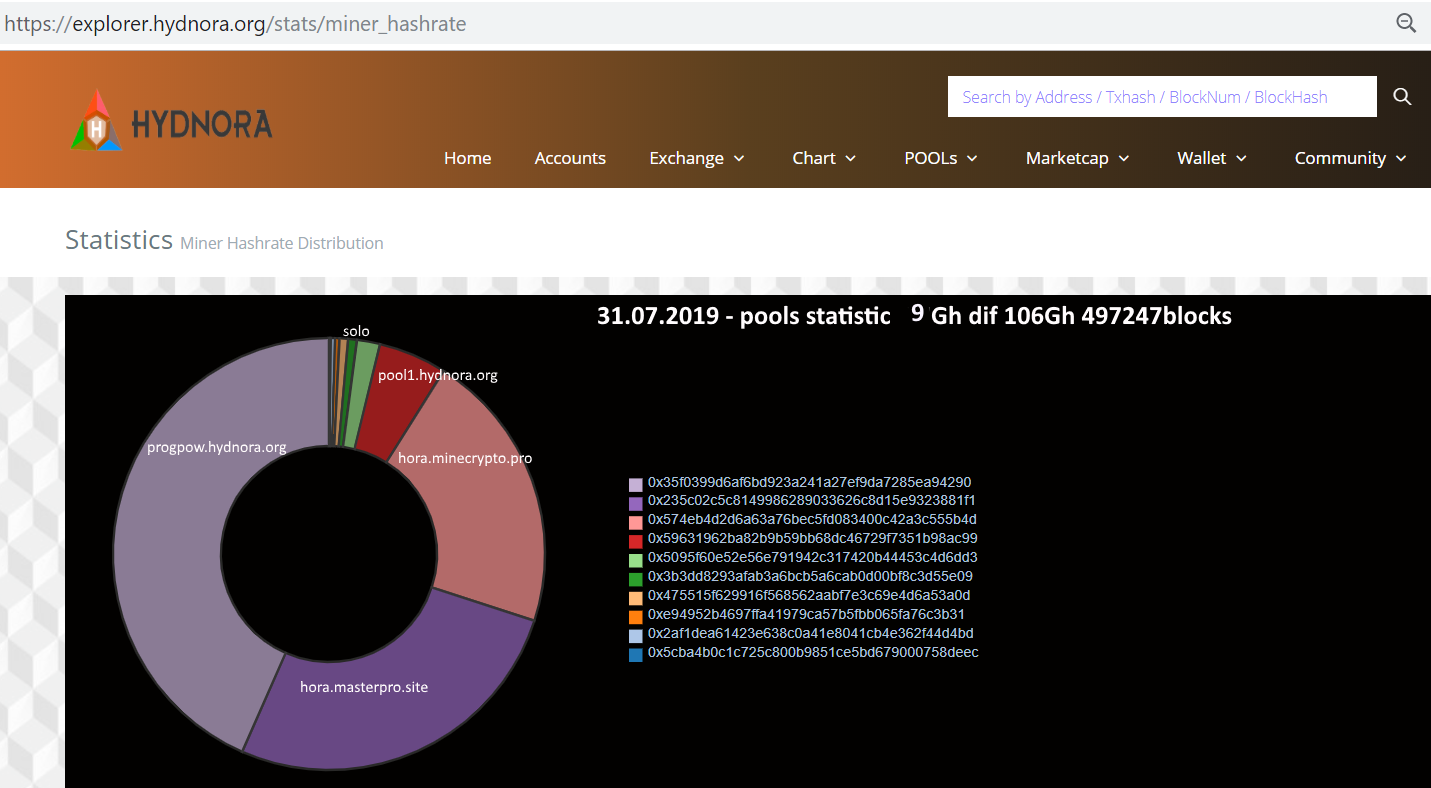1431x788 pixels.
Task: Toggle legend swatch for 0x574eb4d2d6a63a... address
Action: point(636,522)
